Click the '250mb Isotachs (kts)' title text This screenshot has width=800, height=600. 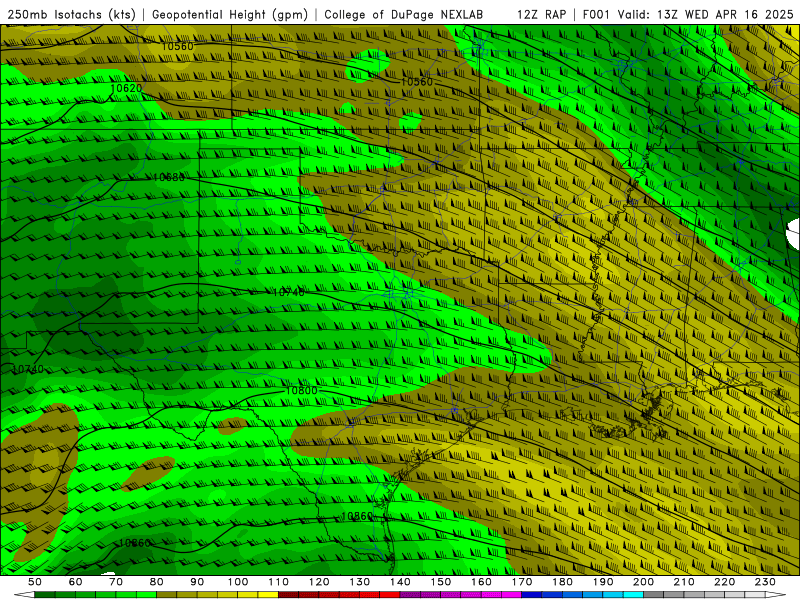[x=71, y=14]
